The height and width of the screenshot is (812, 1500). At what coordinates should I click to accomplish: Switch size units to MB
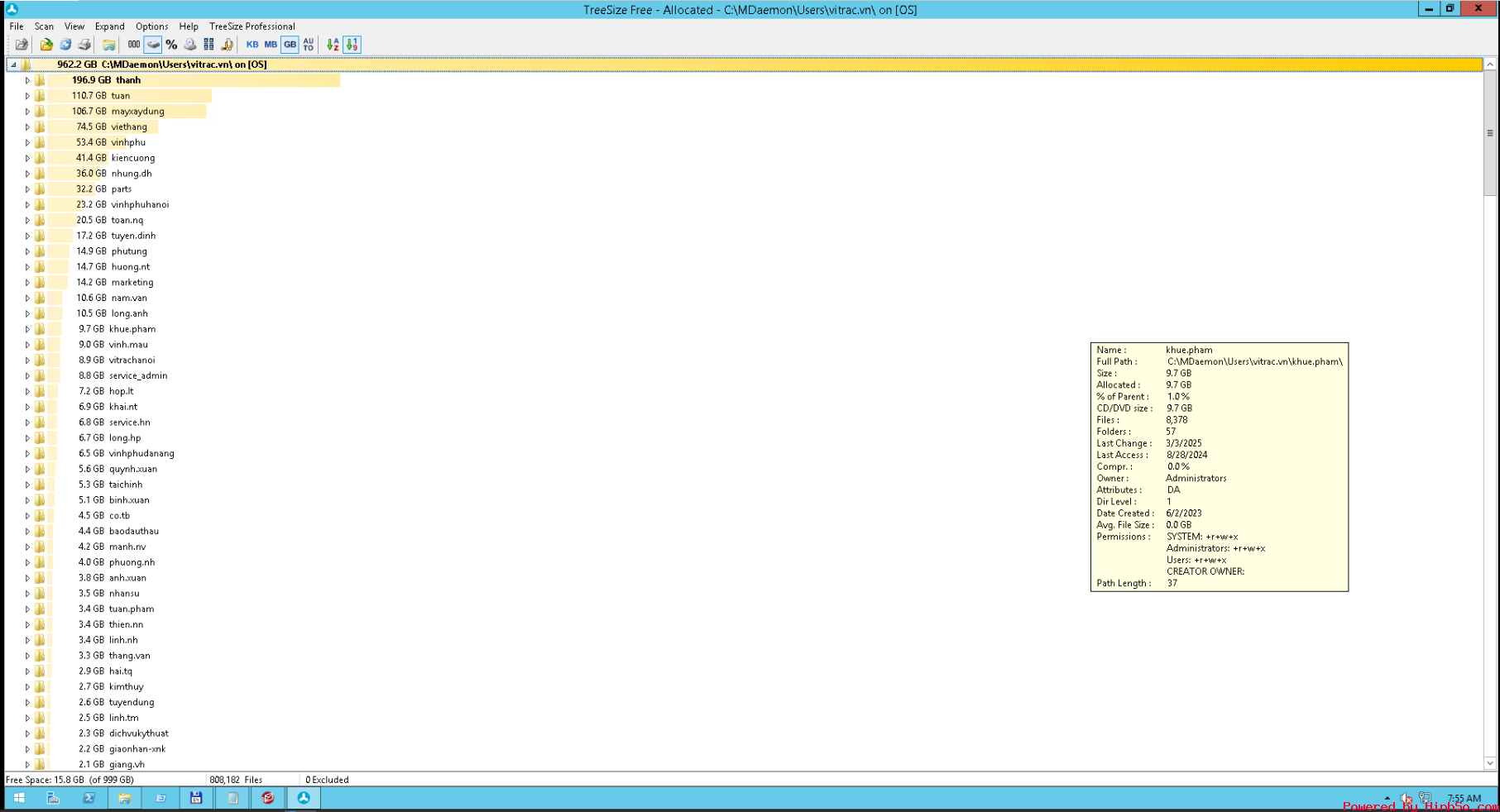[x=271, y=45]
